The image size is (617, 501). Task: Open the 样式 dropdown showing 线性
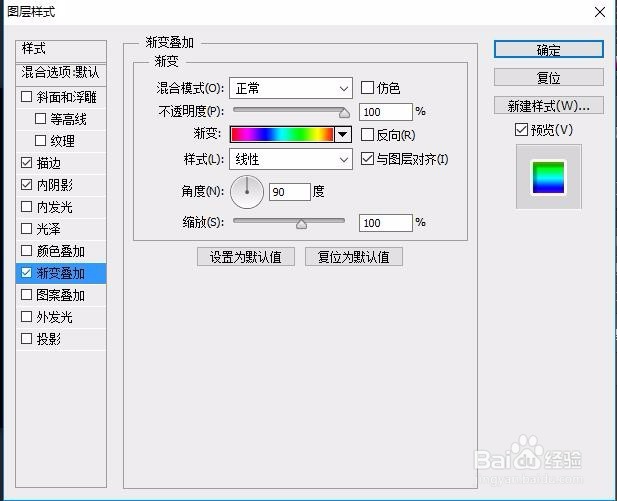(291, 159)
